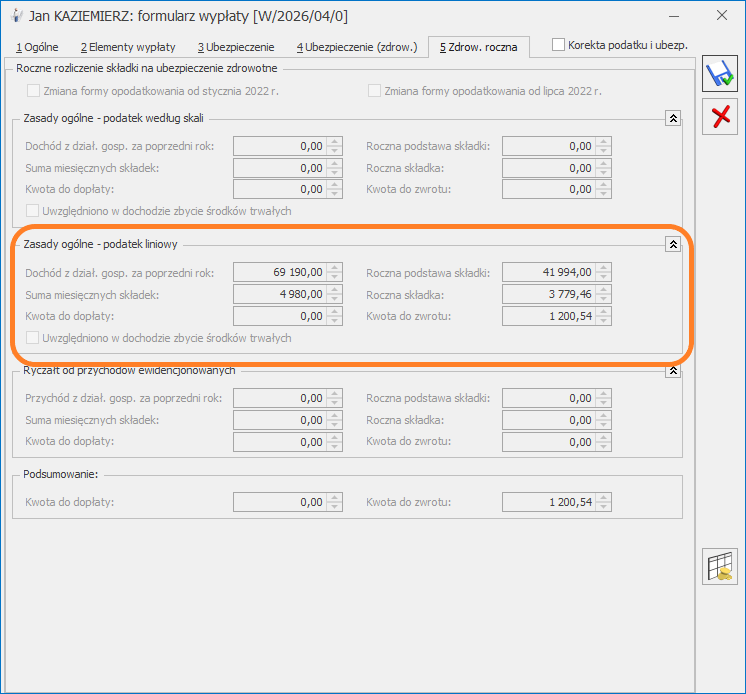Select the 4 Ubezpieczenie (zdrow.) tab
The width and height of the screenshot is (746, 694).
coord(356,47)
